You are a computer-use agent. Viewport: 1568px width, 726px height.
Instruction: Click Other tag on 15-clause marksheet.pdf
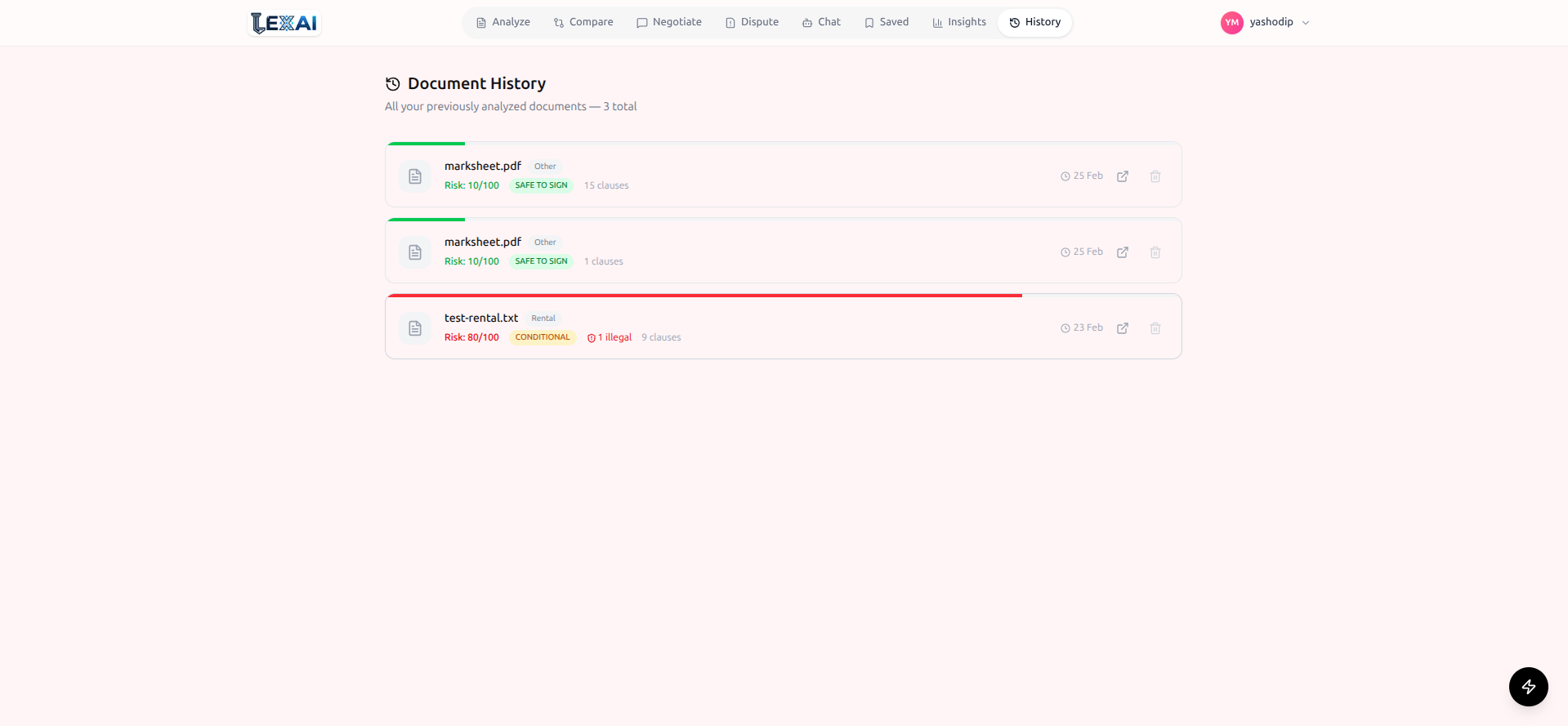545,167
